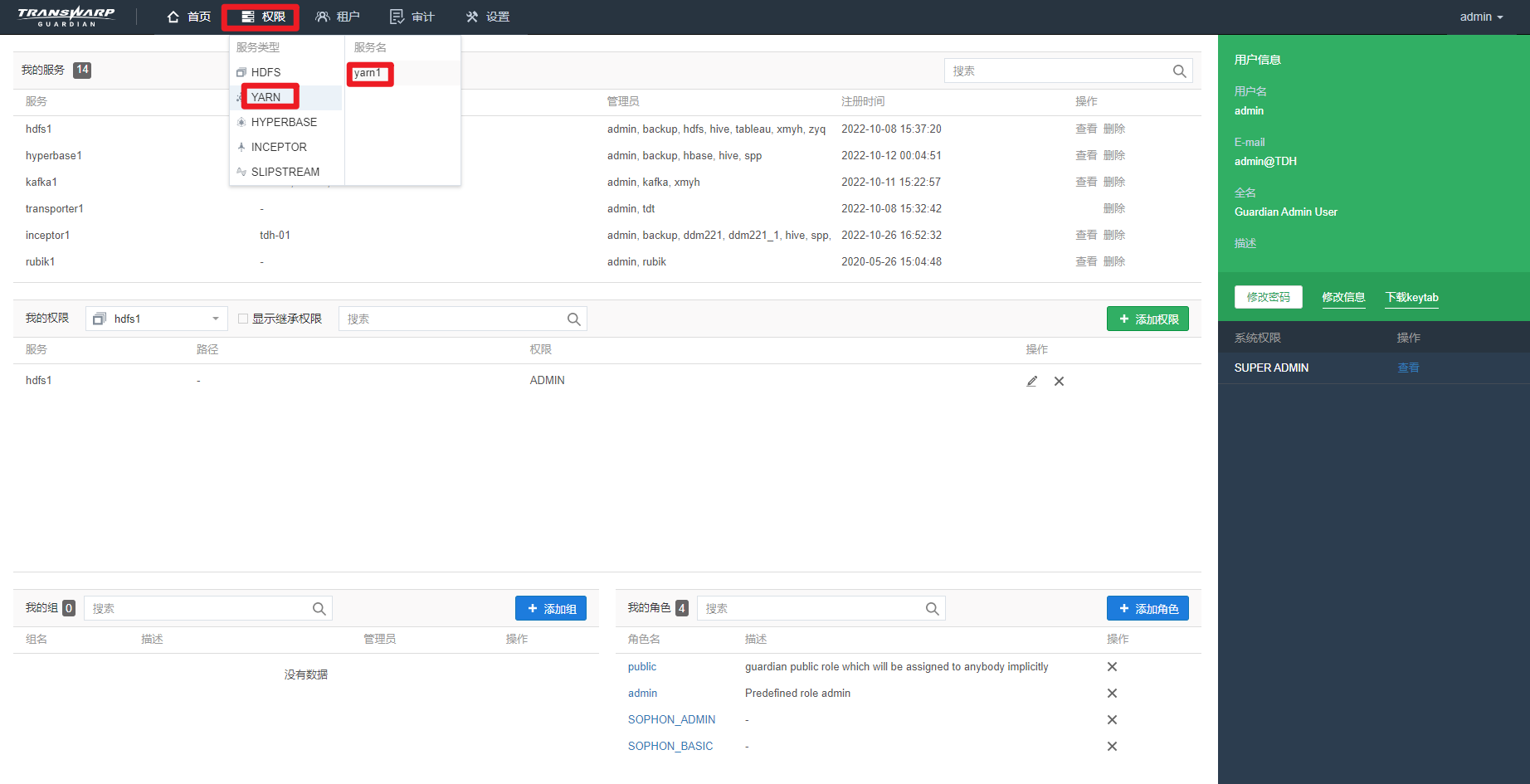
Task: Select SLIPSTREAM service type
Action: coord(286,172)
